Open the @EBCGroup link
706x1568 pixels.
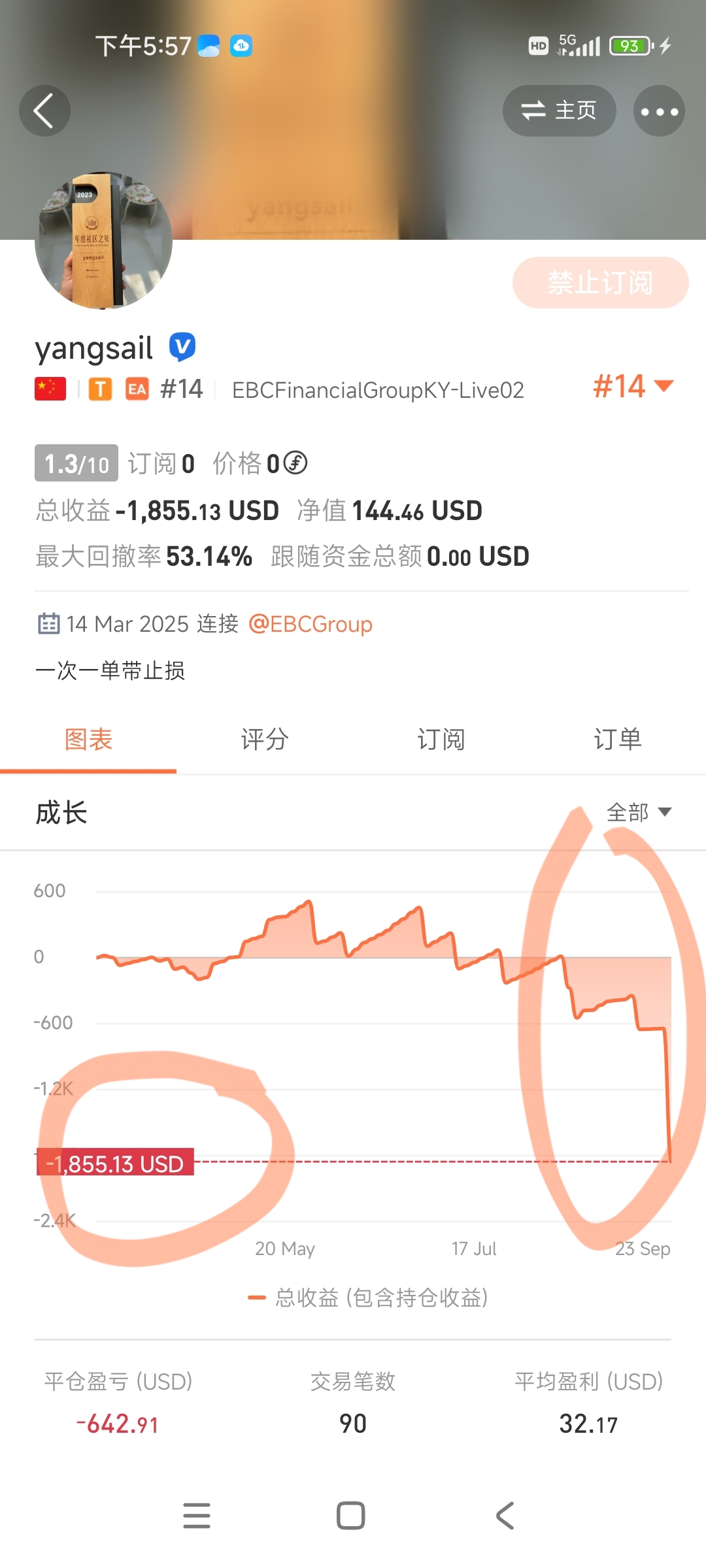(x=311, y=624)
